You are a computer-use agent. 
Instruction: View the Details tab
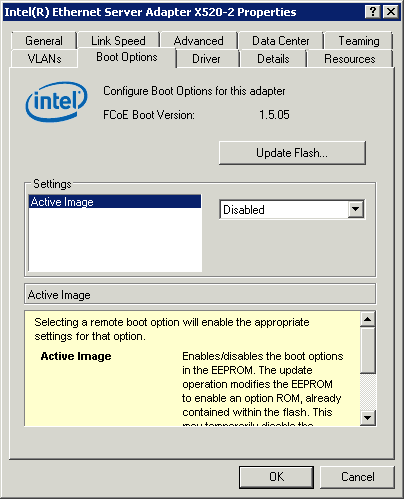click(273, 59)
